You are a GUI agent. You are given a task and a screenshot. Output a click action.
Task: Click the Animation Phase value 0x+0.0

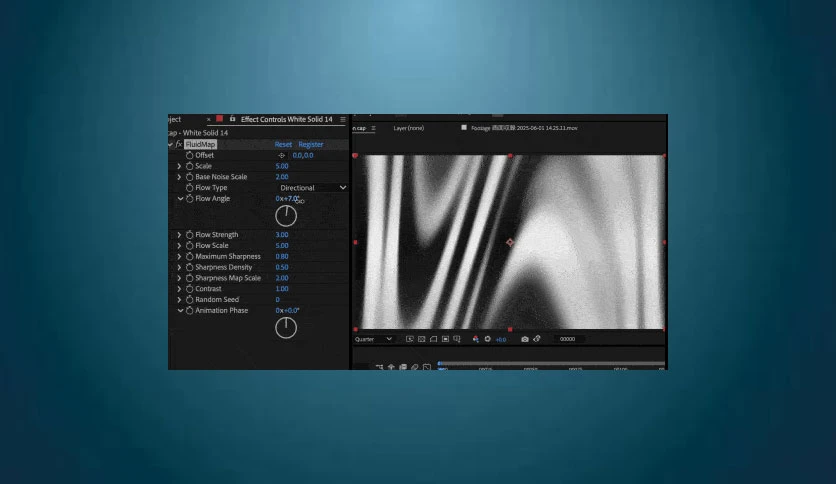point(287,310)
